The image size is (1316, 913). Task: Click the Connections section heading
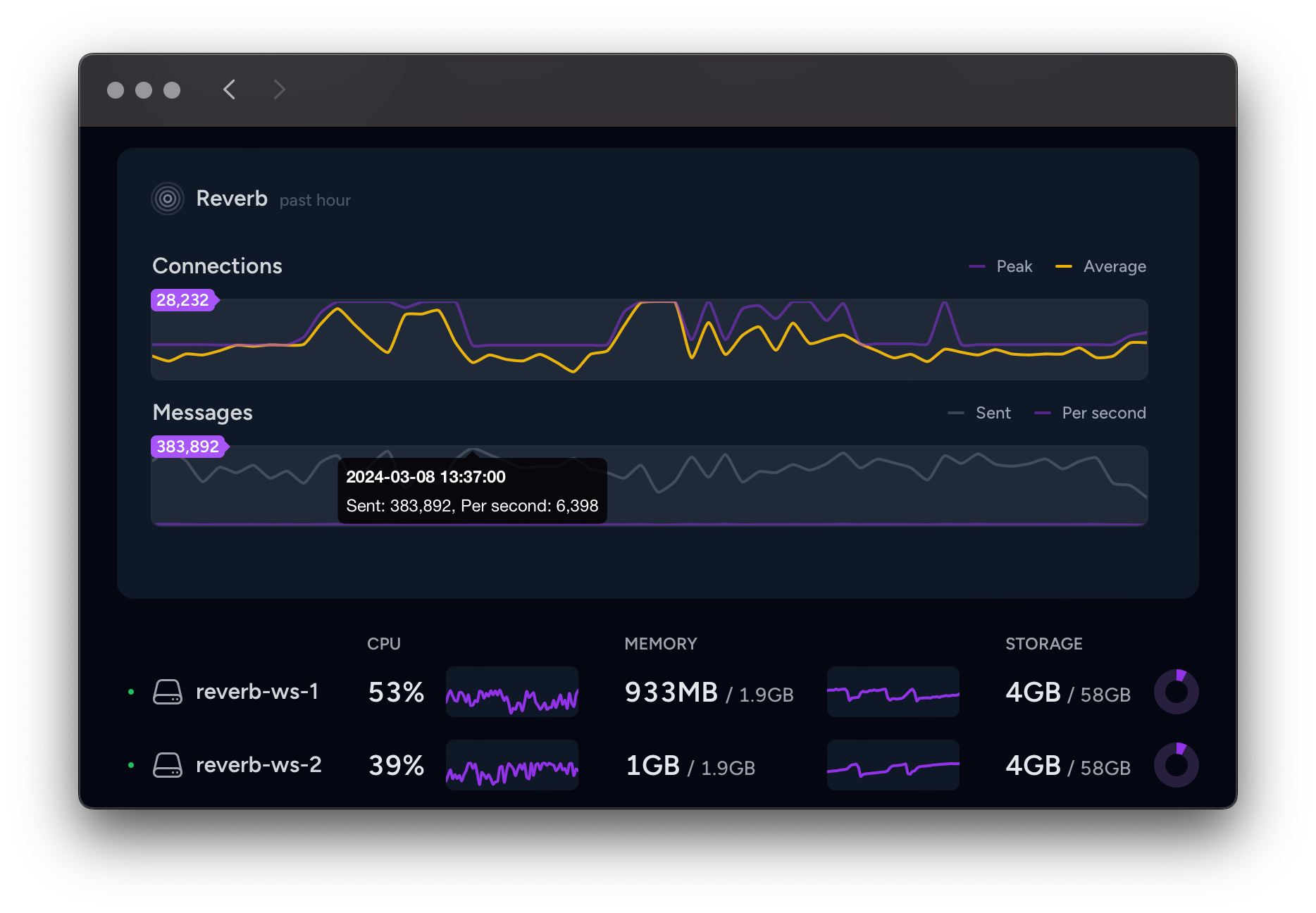217,266
